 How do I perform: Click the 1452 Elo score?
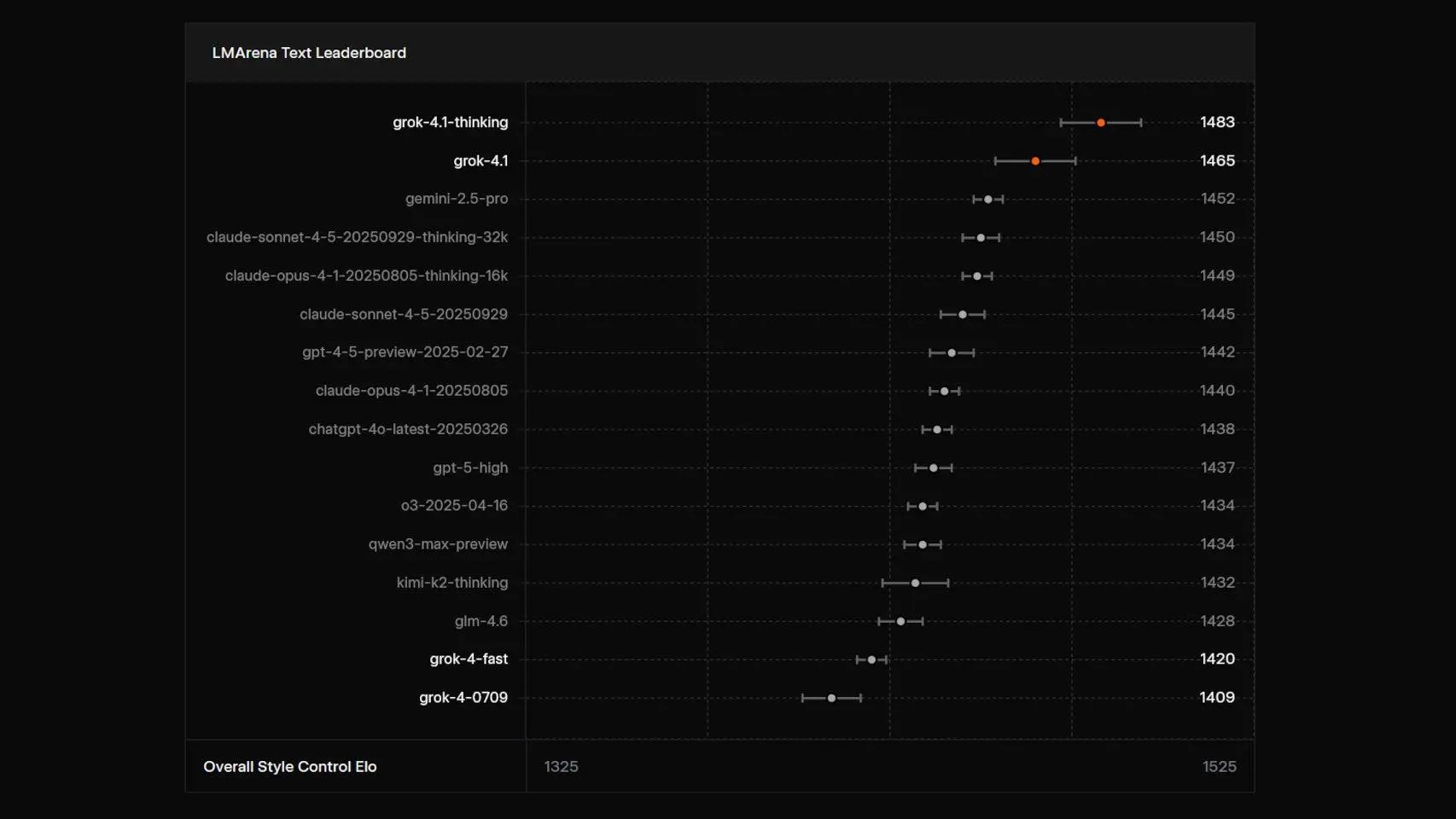pos(1217,199)
